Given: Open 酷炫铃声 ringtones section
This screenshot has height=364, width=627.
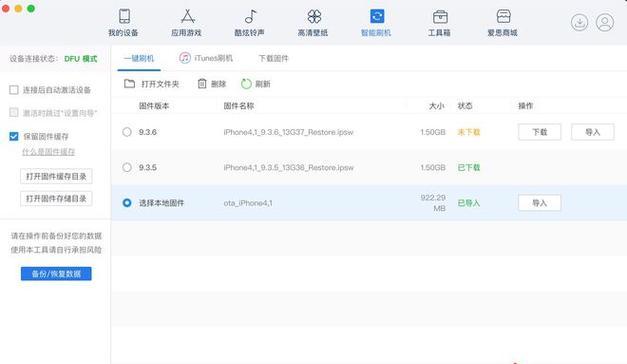Looking at the screenshot, I should 250,23.
